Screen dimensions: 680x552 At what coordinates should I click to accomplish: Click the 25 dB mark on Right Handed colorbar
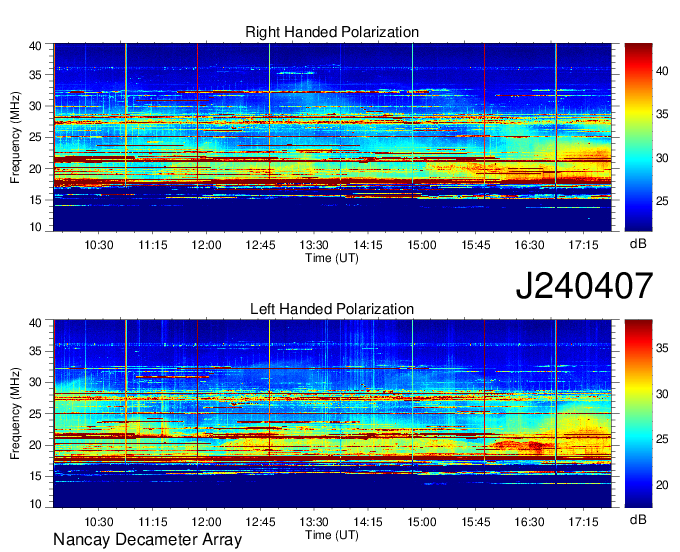[662, 201]
